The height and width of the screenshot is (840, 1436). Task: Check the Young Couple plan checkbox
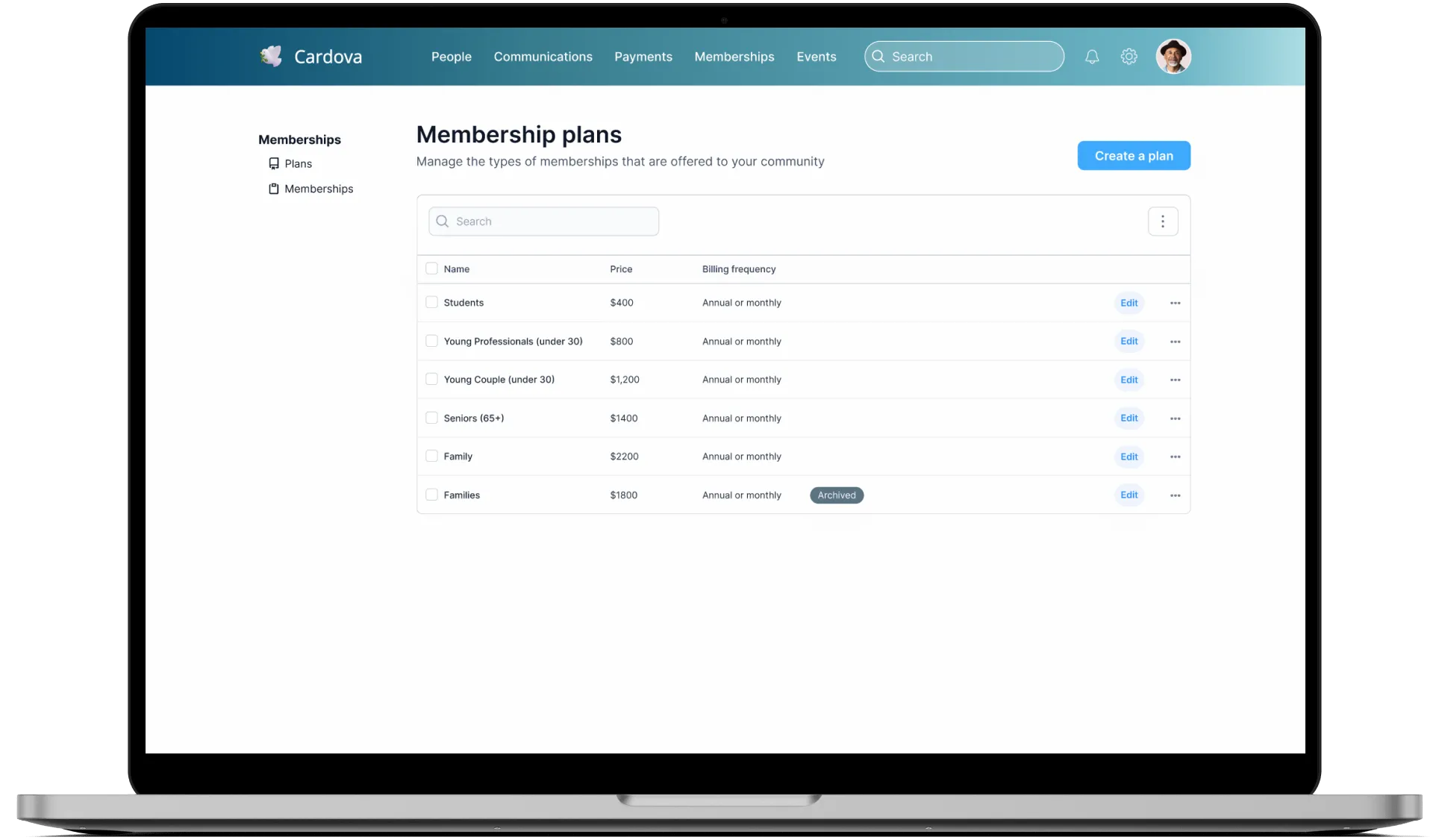coord(431,379)
